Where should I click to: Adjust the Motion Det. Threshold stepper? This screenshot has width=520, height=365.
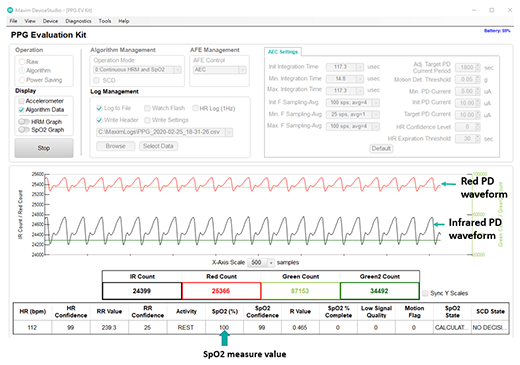pos(478,79)
